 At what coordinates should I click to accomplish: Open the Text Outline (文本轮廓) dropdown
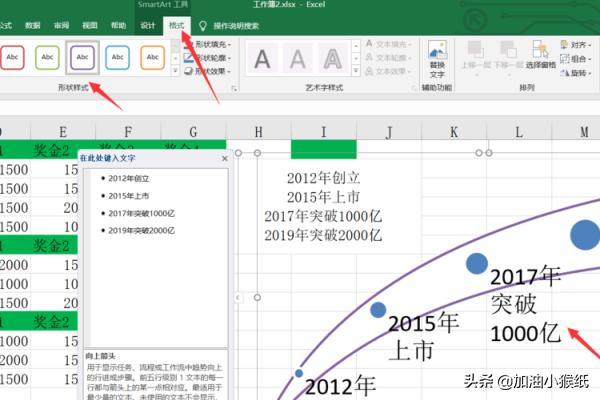[389, 57]
